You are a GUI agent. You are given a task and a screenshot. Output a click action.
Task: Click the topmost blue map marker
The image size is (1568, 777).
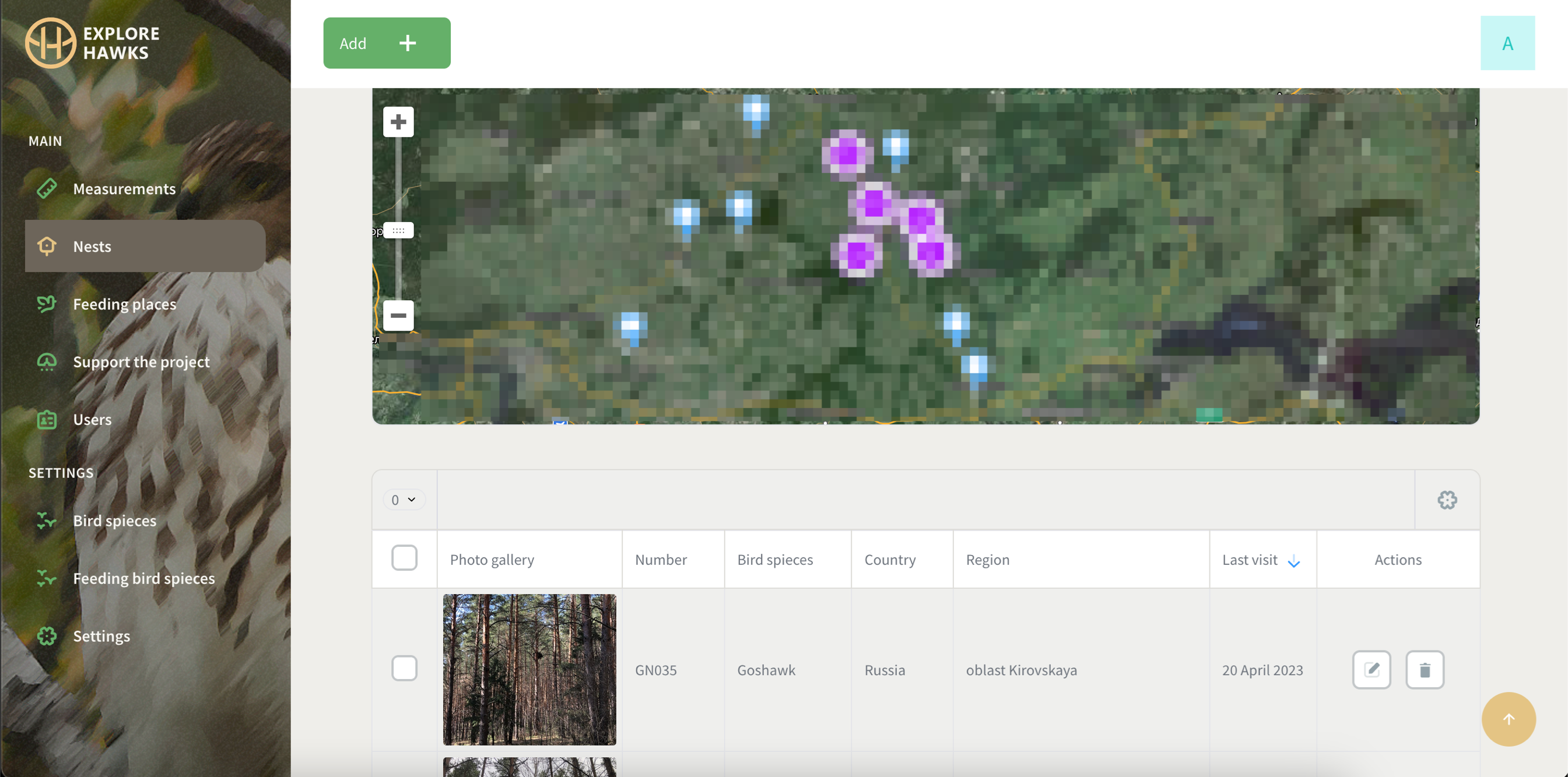(756, 113)
